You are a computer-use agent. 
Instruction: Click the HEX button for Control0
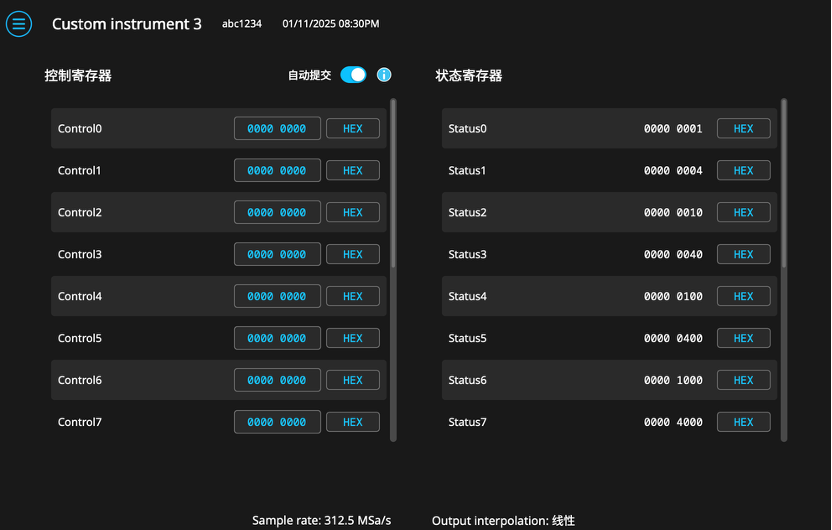coord(352,129)
